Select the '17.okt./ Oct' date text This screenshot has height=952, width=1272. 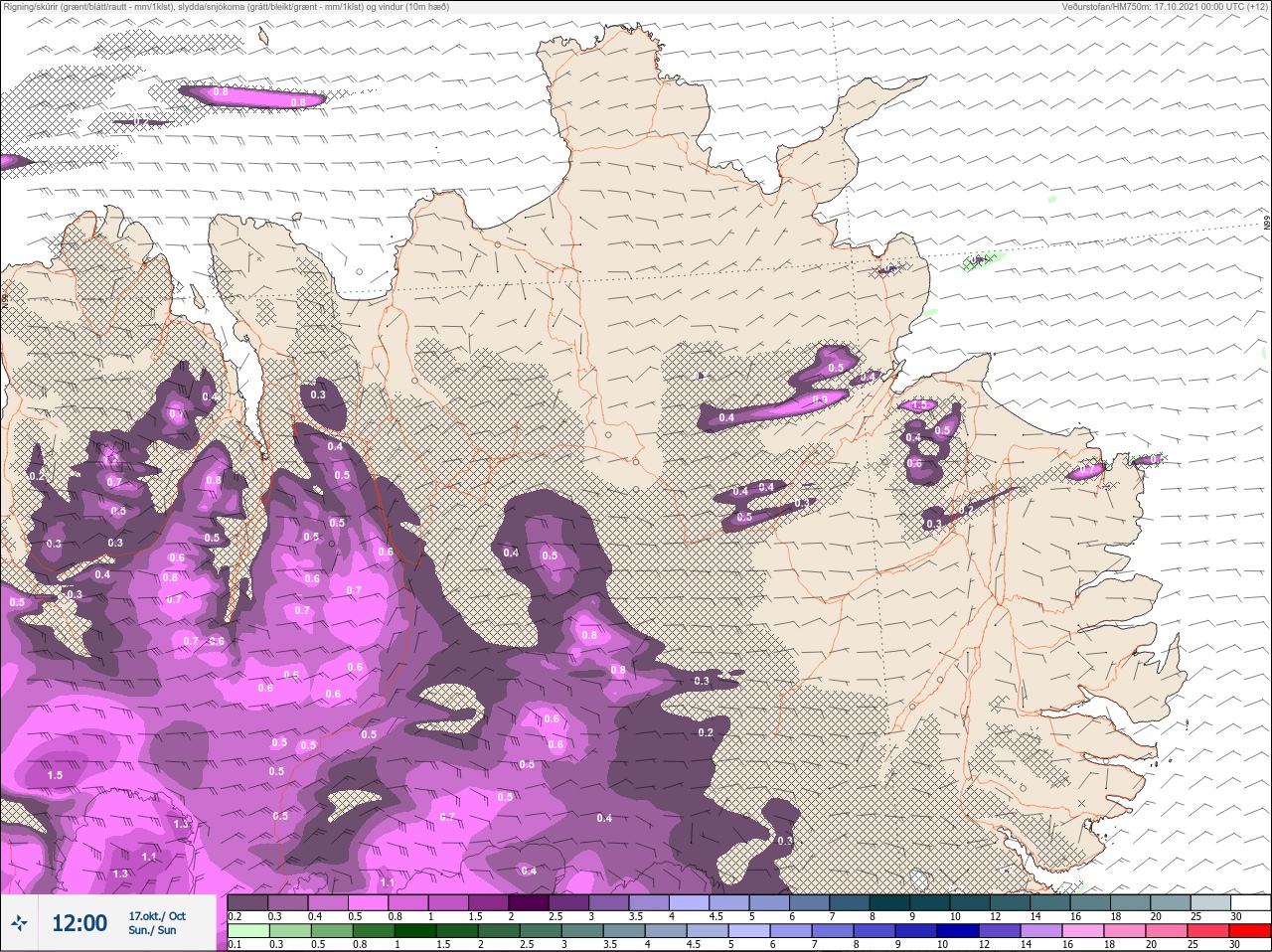[x=157, y=916]
